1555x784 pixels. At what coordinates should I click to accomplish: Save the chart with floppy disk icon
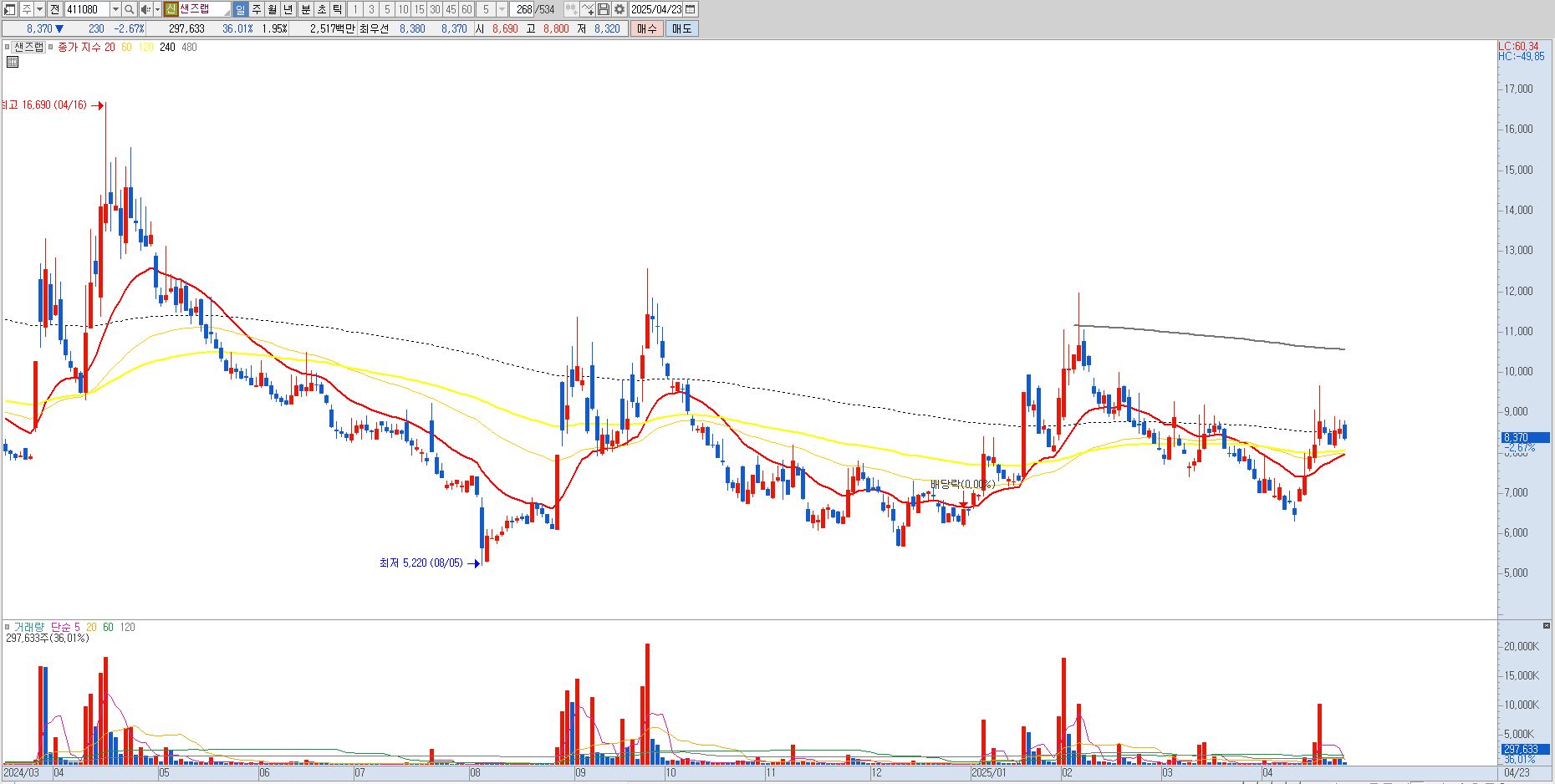point(604,9)
